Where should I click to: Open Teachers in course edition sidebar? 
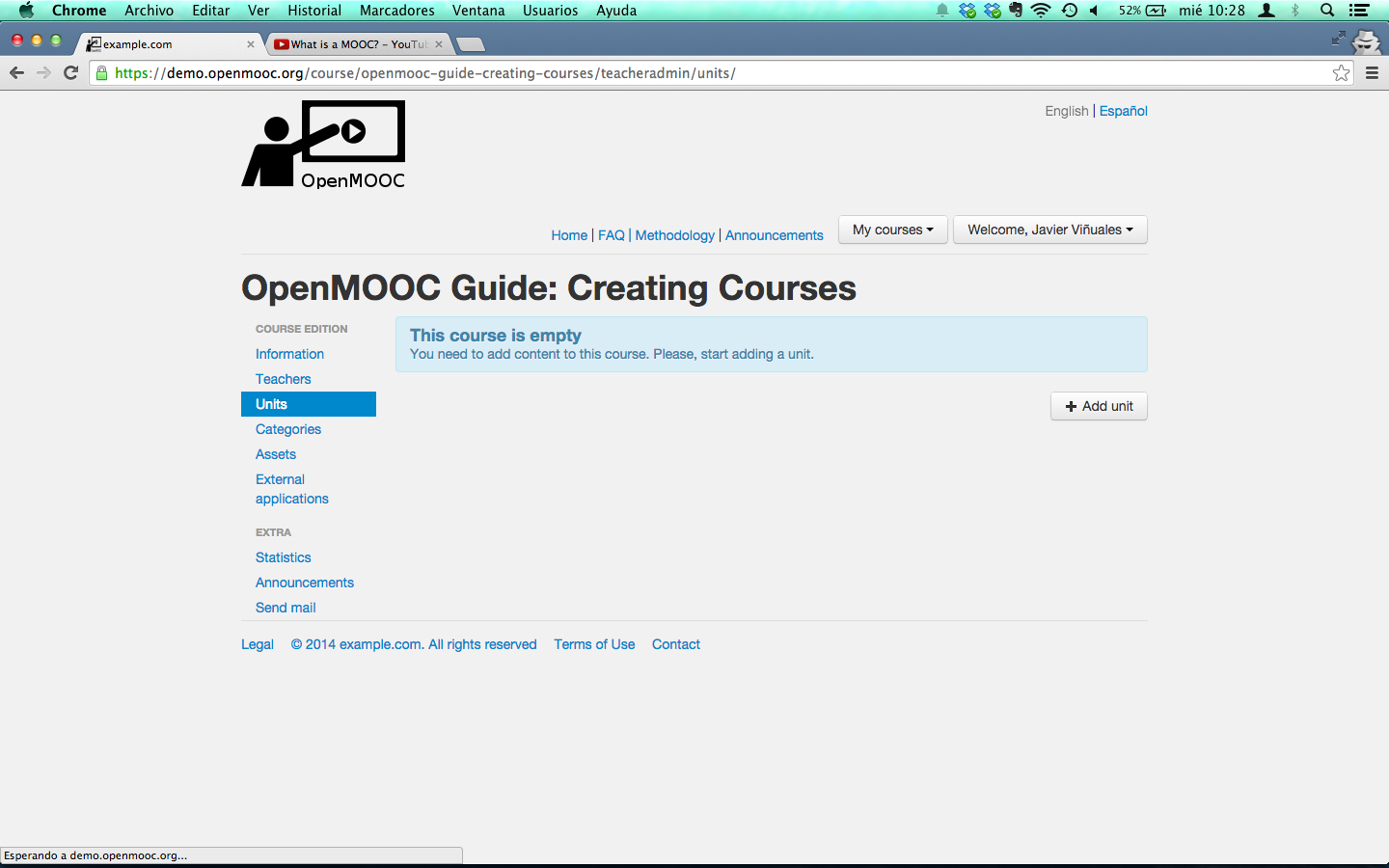pyautogui.click(x=284, y=379)
